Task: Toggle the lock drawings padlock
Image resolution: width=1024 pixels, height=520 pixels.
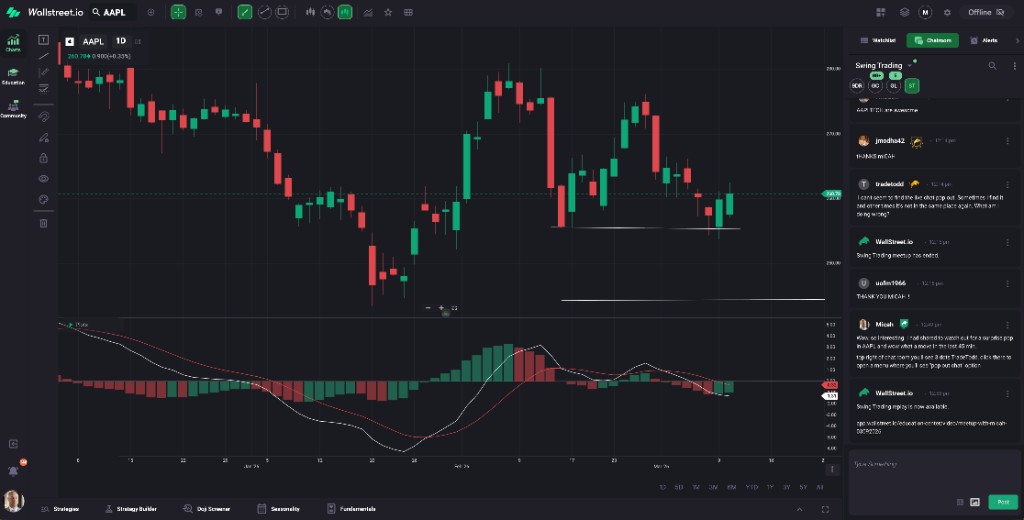Action: point(44,158)
